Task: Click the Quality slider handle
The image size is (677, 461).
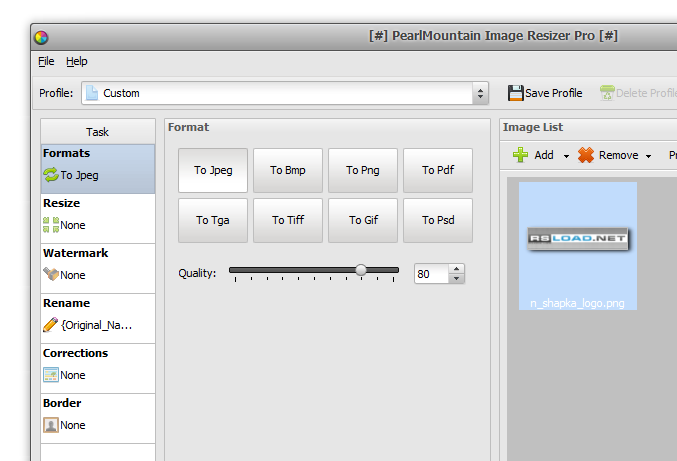Action: (361, 270)
